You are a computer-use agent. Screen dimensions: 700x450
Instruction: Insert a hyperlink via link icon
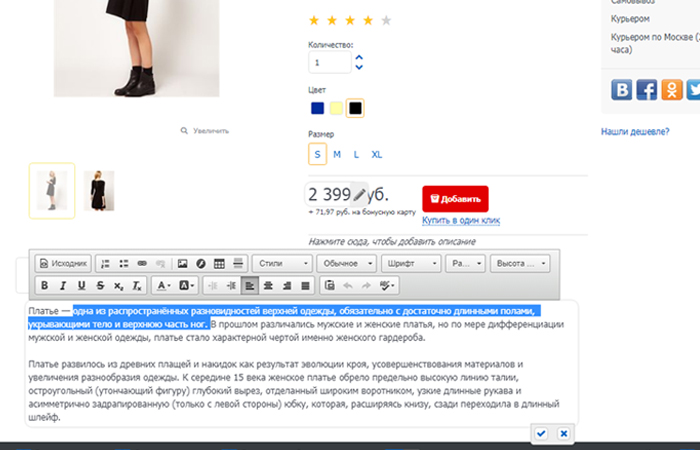(x=142, y=263)
